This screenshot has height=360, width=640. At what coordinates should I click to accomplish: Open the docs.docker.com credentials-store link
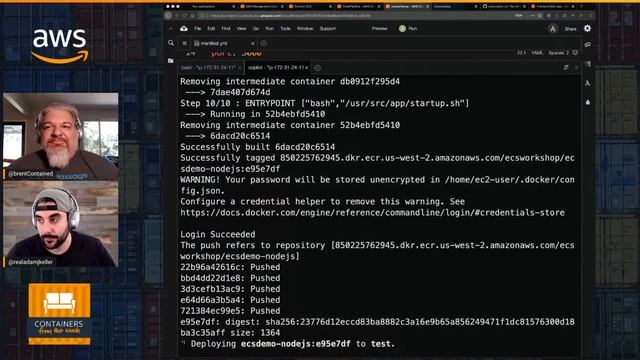click(372, 213)
